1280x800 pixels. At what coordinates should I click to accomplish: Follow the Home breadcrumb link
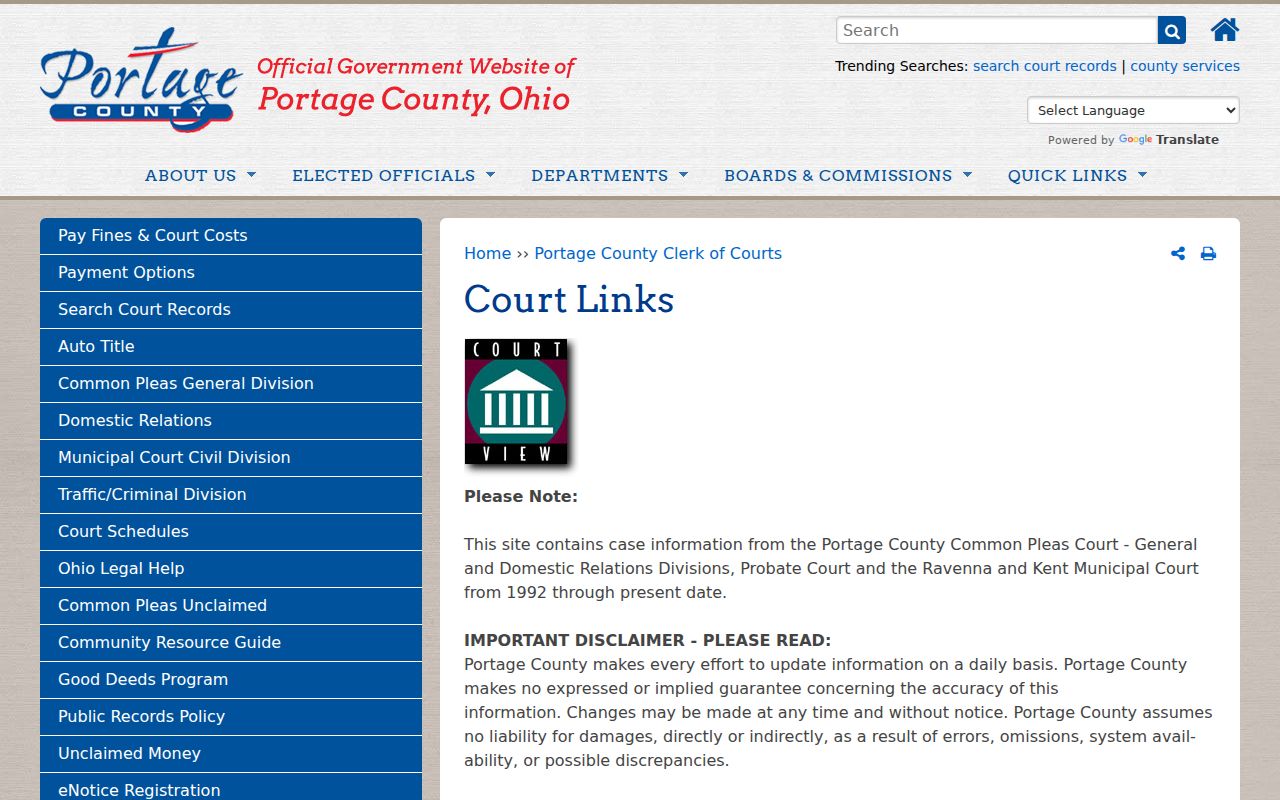click(x=488, y=254)
